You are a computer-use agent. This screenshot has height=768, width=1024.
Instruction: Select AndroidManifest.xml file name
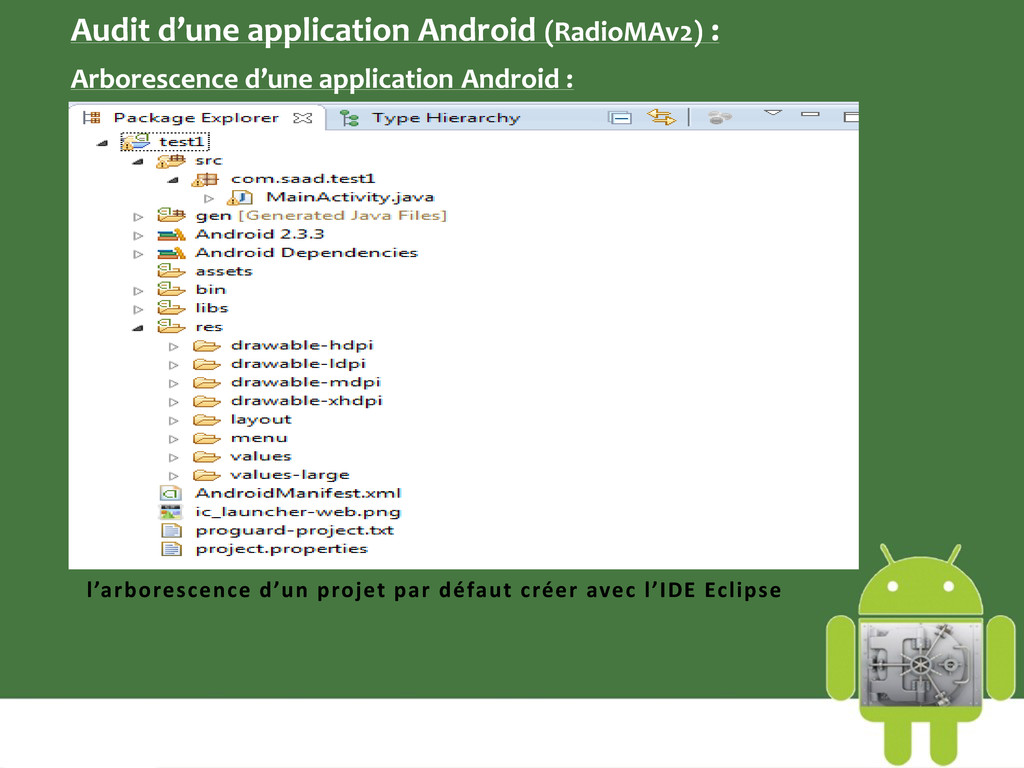(298, 493)
